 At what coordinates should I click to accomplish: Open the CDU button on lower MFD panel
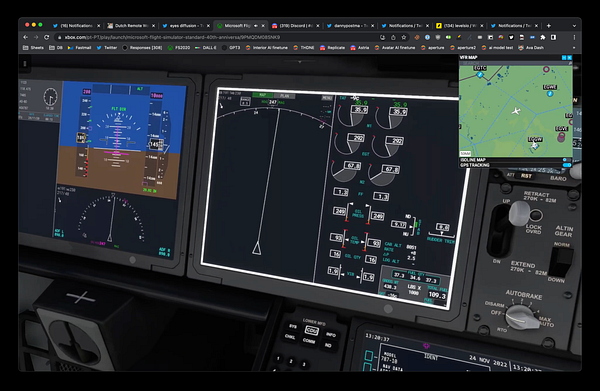[311, 330]
